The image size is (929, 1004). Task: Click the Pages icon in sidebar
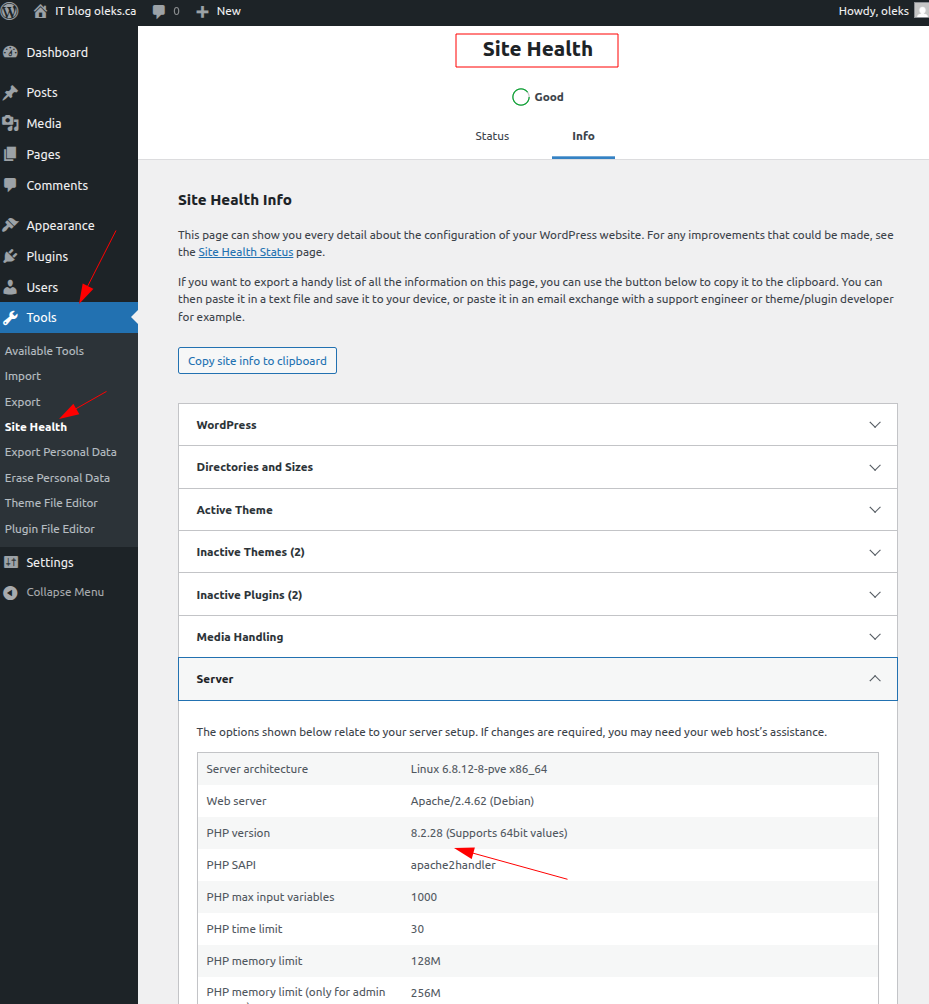10,154
